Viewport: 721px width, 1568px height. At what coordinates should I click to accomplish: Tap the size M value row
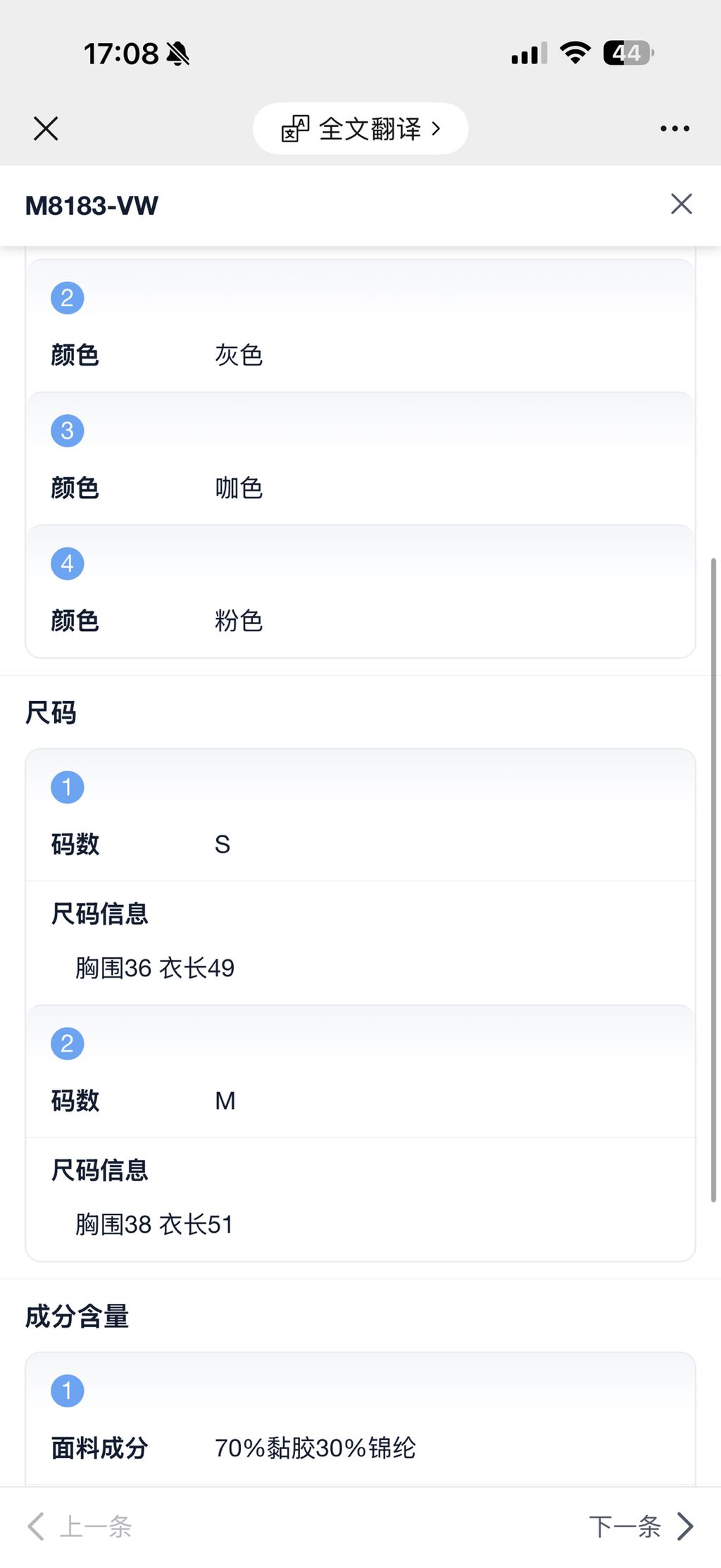click(x=225, y=1101)
